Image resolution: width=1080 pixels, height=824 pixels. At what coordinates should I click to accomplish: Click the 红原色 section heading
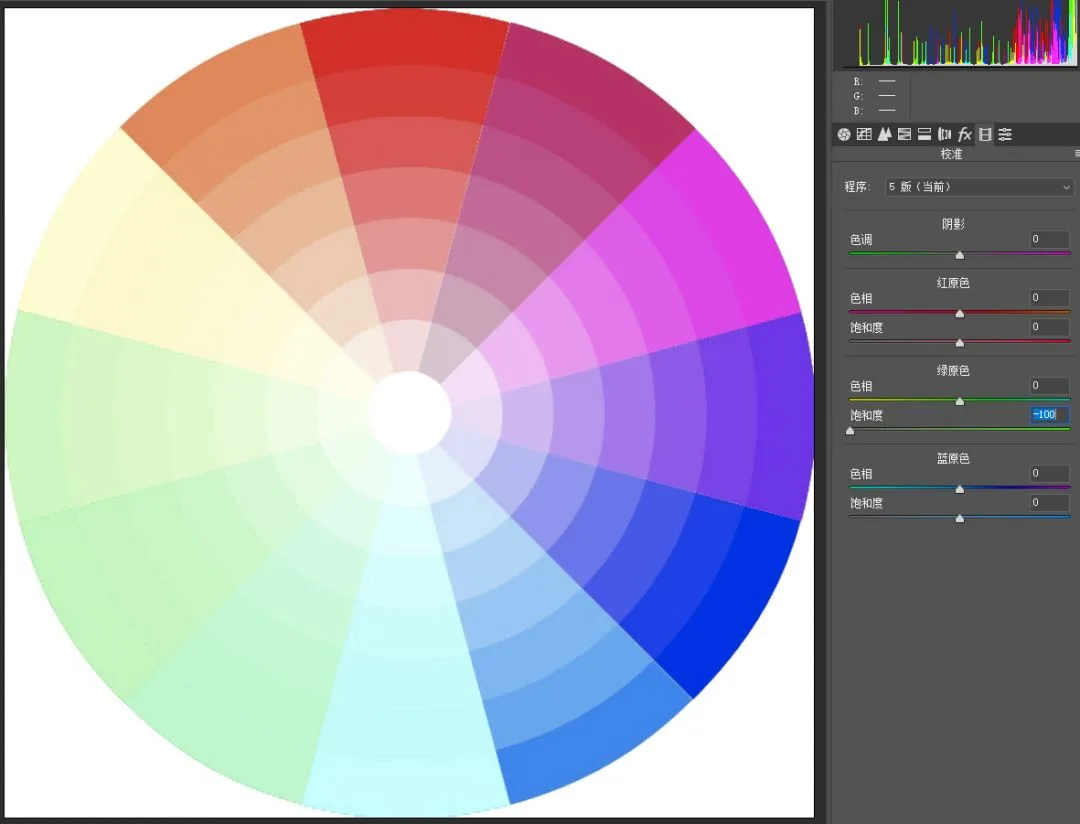(x=953, y=282)
